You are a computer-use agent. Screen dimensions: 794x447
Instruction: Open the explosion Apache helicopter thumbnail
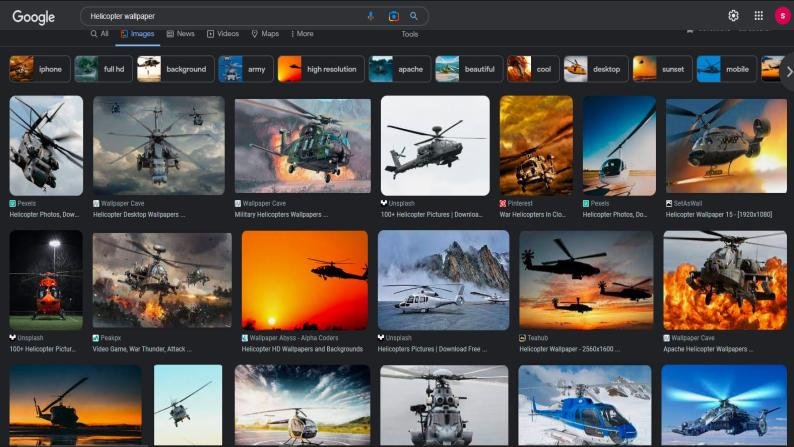723,280
